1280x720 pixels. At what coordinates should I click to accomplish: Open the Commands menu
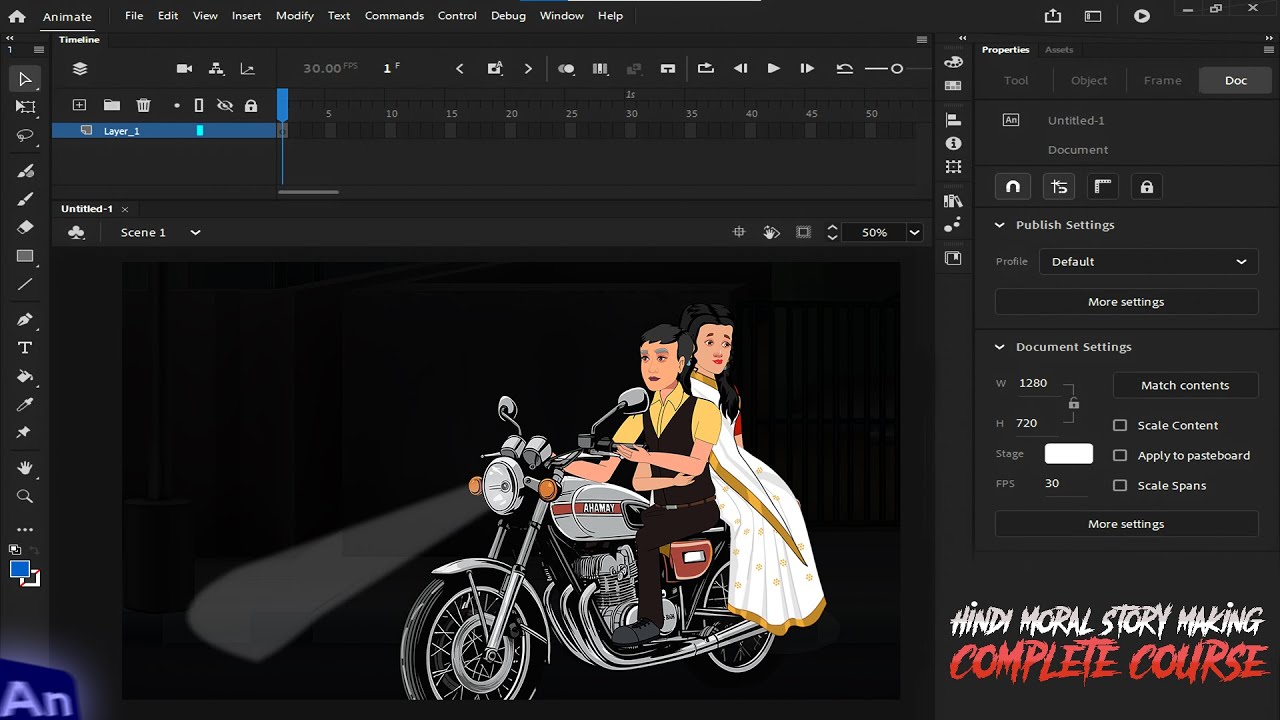coord(394,16)
